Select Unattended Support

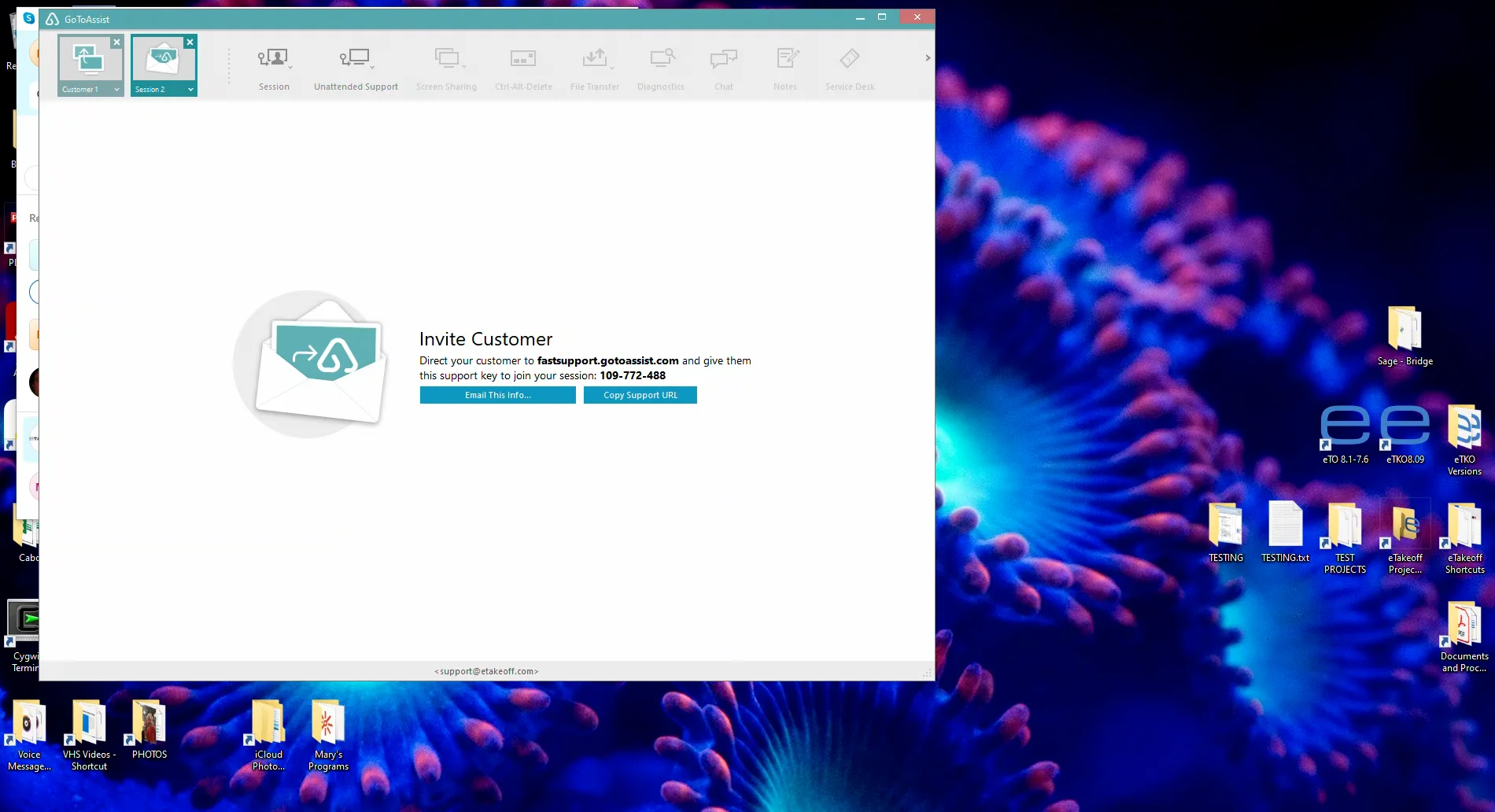coord(355,67)
